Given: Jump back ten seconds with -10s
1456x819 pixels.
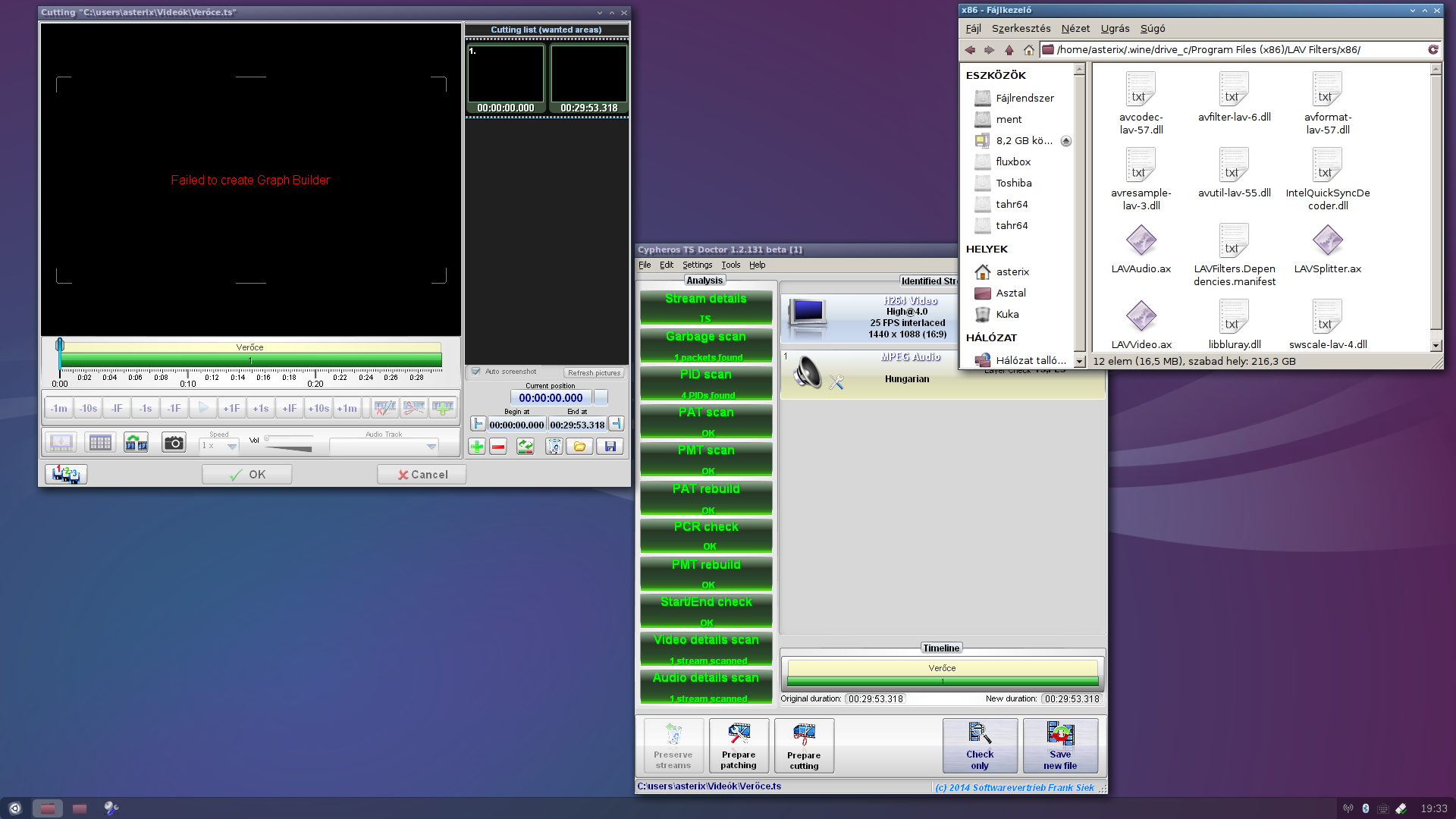Looking at the screenshot, I should [88, 408].
